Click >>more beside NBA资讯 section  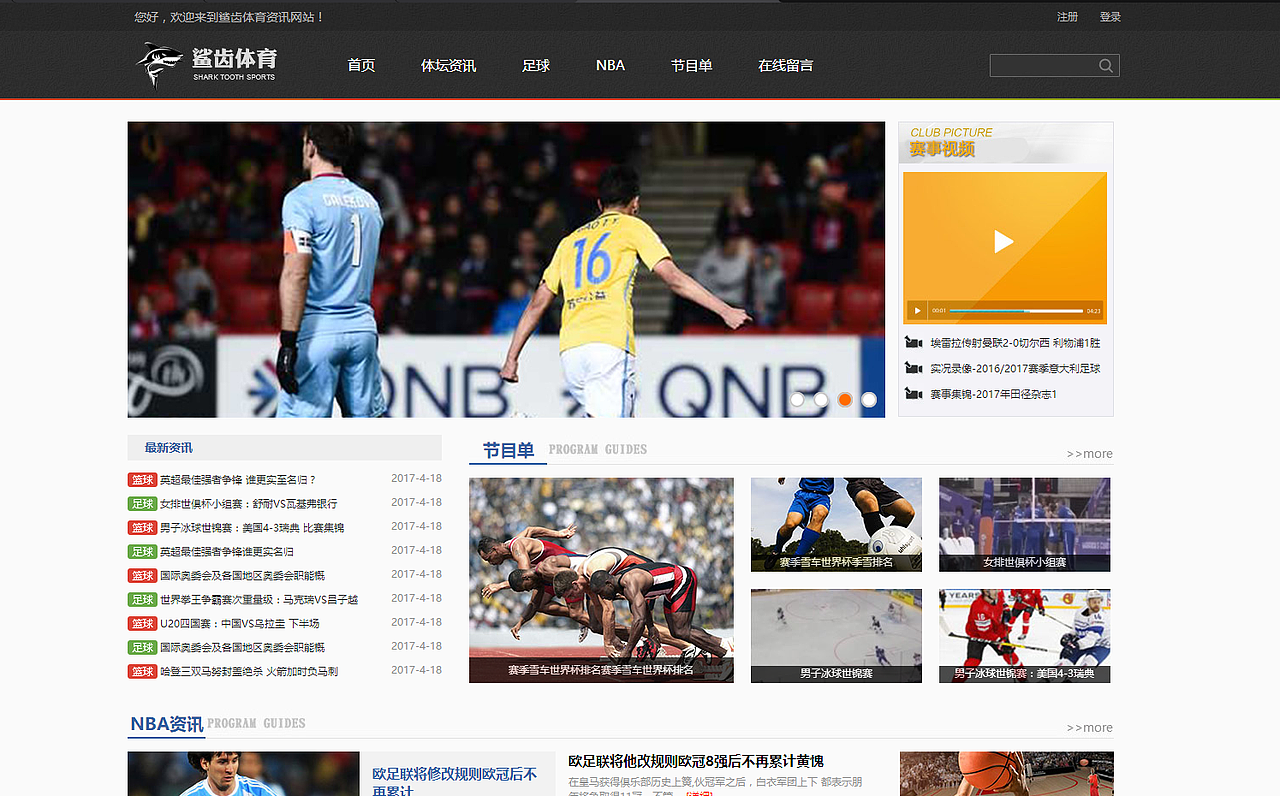click(x=1089, y=728)
